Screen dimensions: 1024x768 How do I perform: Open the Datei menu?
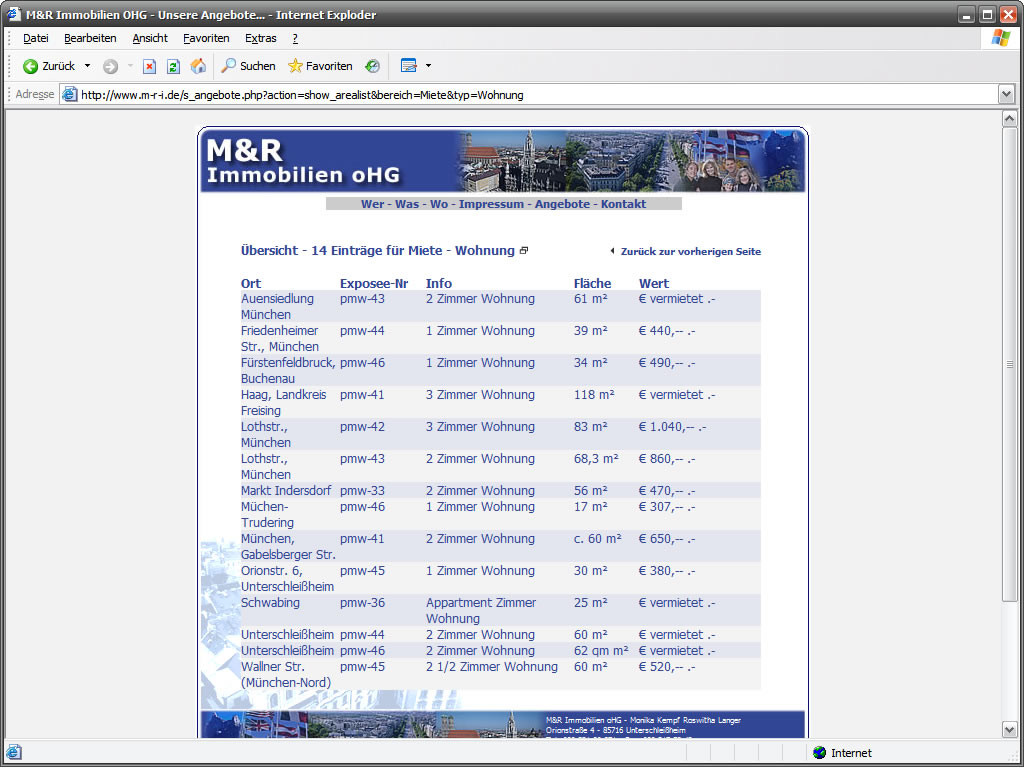(x=36, y=38)
